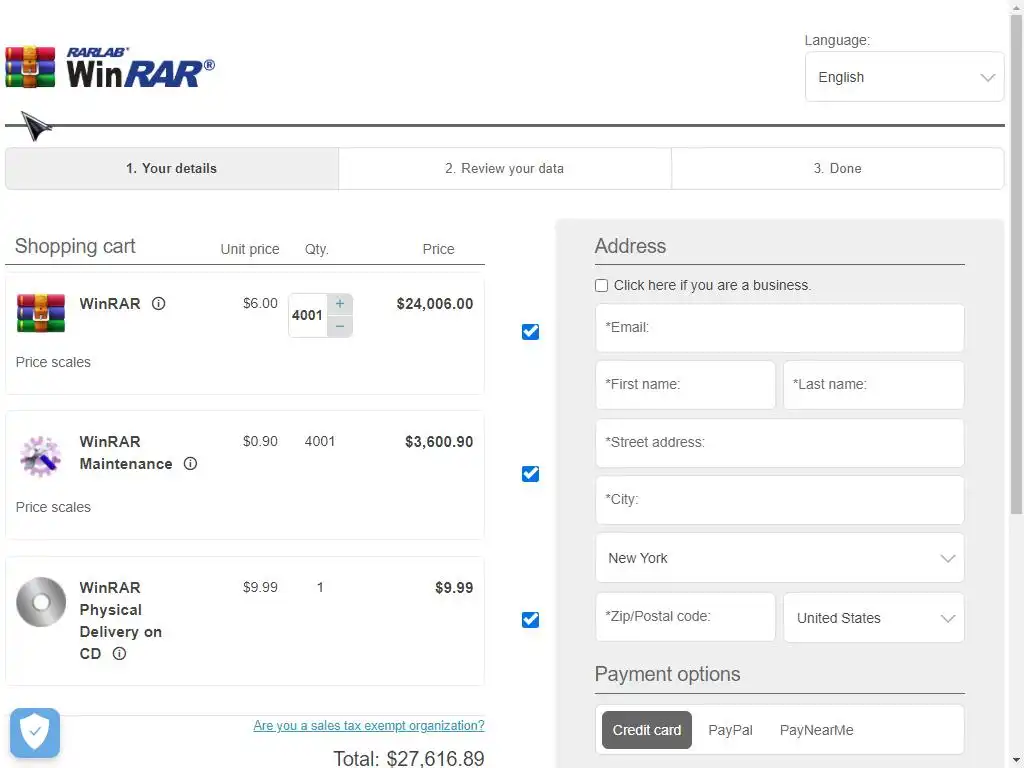
Task: Go to the '3. Done' step tab
Action: click(x=838, y=168)
